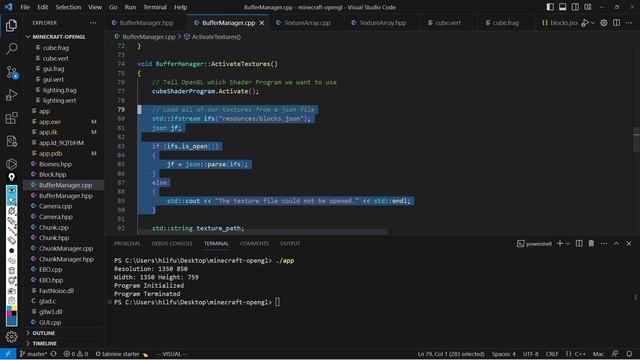Close the BufferManager.cpp tab
This screenshot has width=640, height=360.
coord(262,23)
